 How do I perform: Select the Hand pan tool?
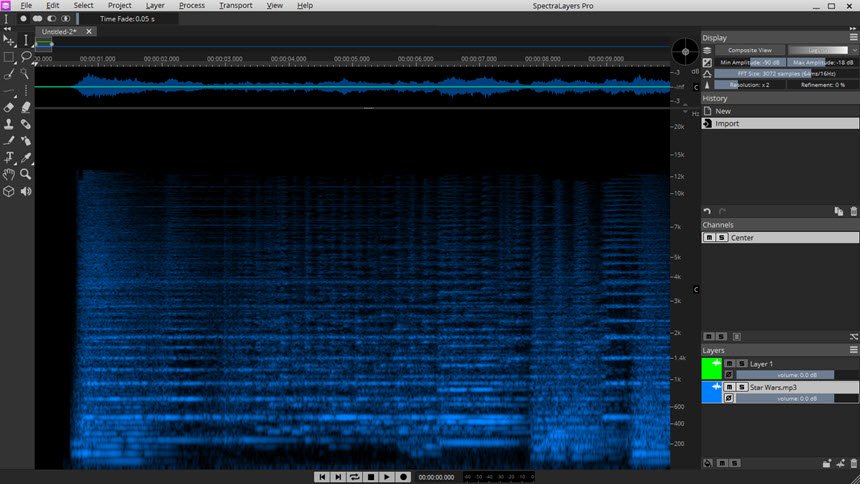tap(9, 175)
